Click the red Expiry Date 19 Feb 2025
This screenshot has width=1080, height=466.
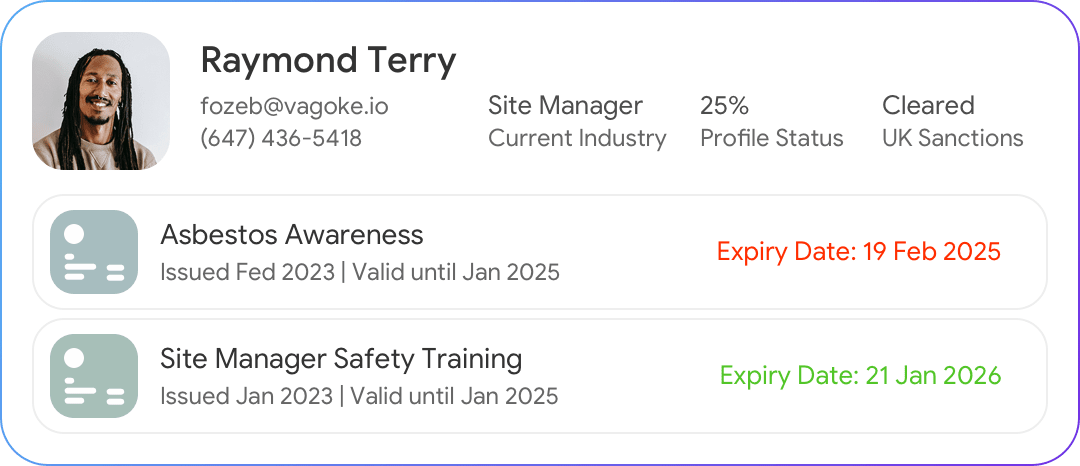[859, 252]
